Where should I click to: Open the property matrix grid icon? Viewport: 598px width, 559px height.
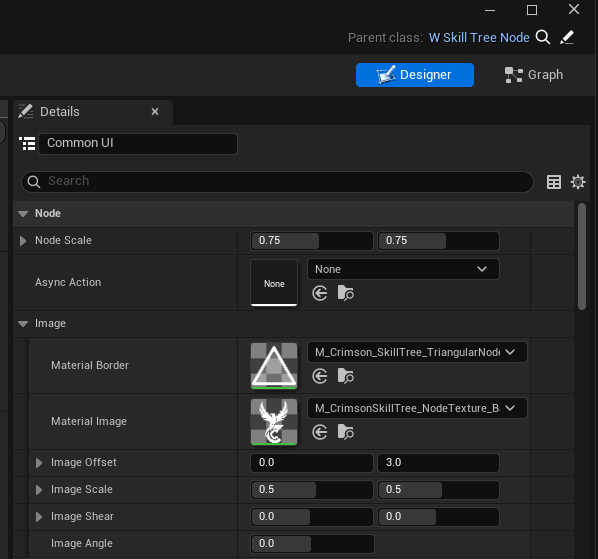(554, 182)
